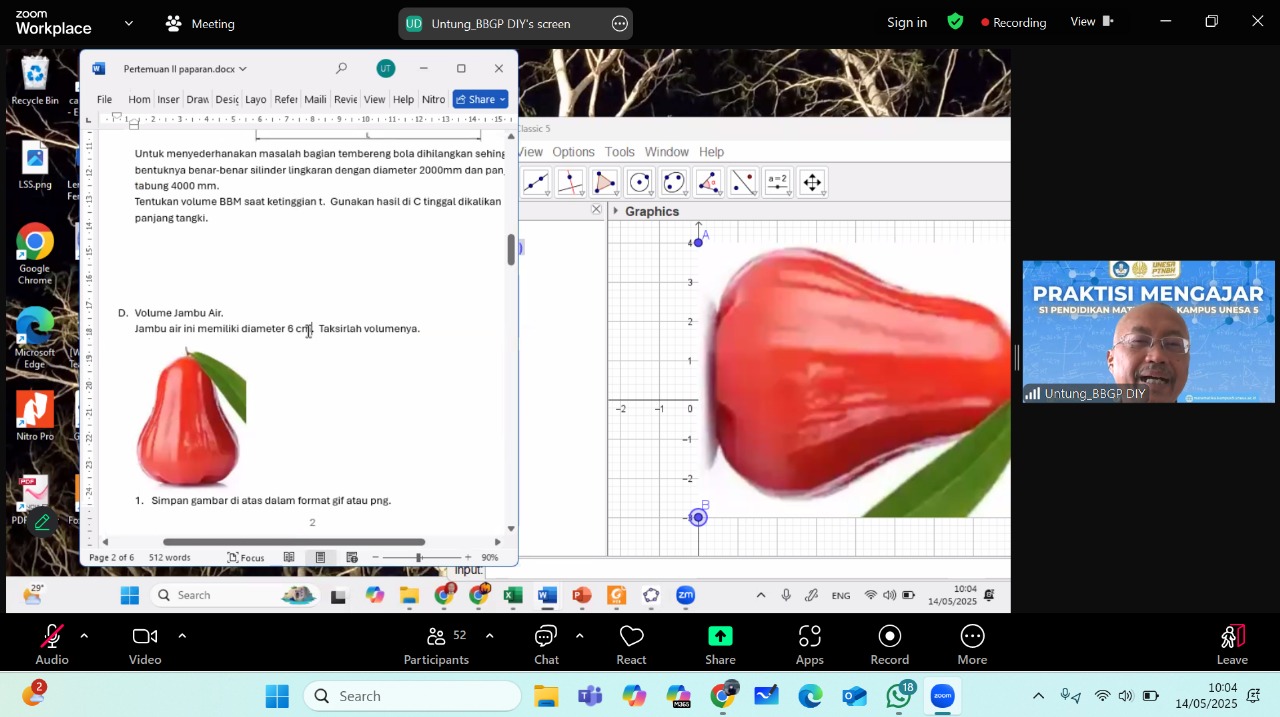Select Word Print Layout view icon
1280x717 pixels.
(320, 557)
